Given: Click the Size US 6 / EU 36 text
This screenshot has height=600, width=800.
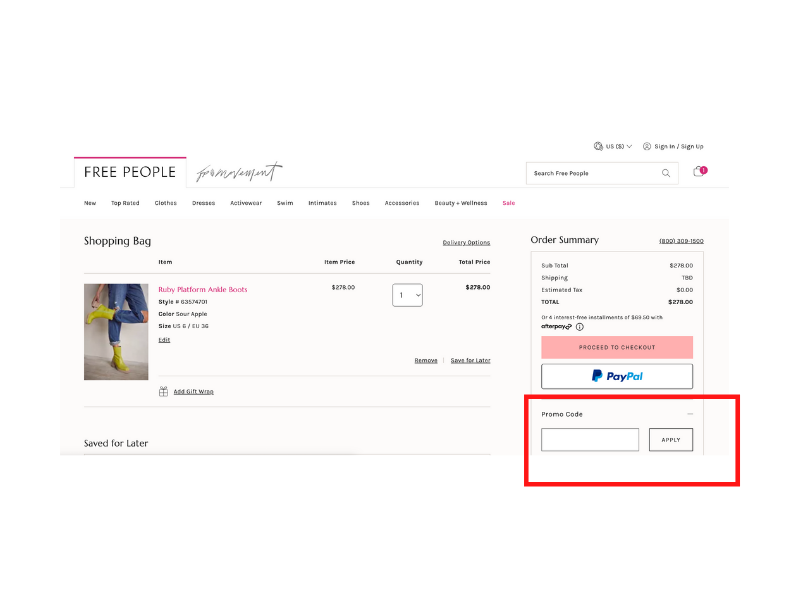Looking at the screenshot, I should [x=183, y=326].
